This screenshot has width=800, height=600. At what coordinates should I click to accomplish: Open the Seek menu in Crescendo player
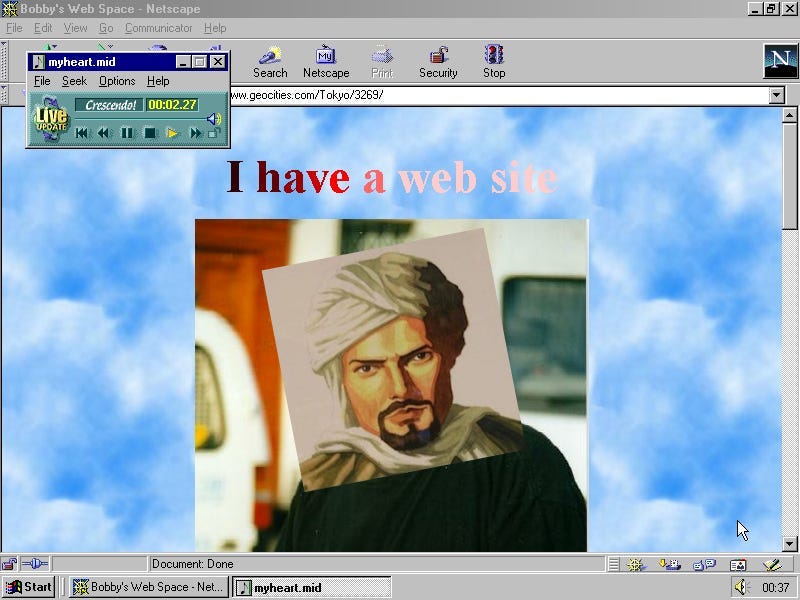(x=74, y=81)
